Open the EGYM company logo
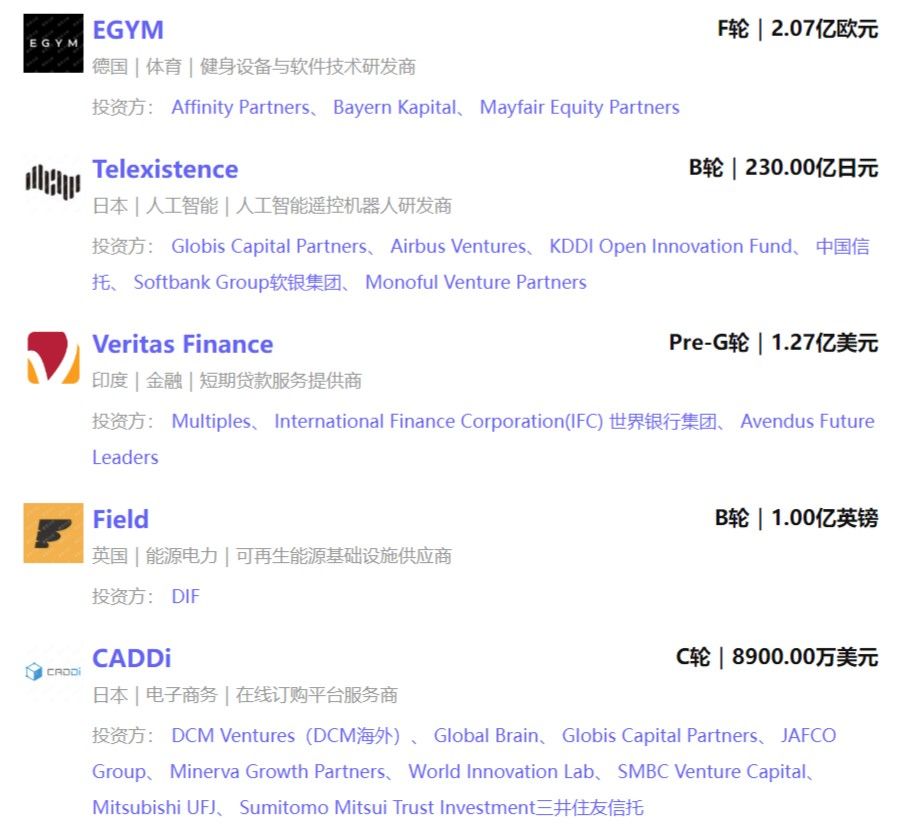 tap(53, 43)
